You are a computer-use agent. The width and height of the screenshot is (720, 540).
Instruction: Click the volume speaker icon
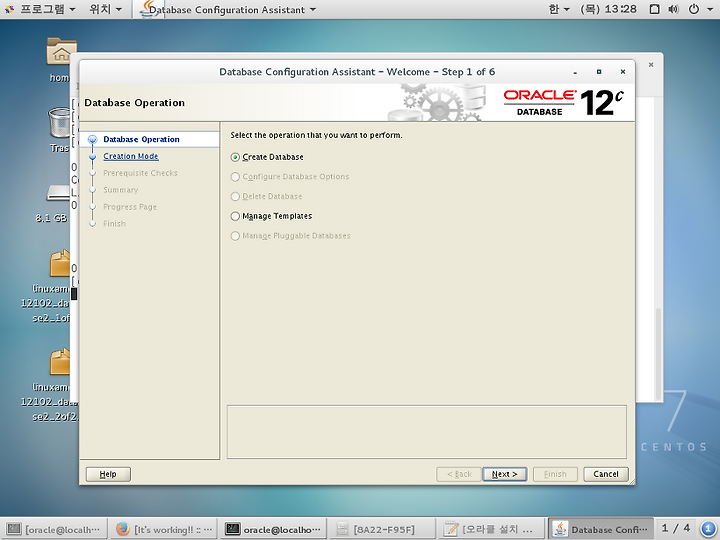tap(674, 9)
